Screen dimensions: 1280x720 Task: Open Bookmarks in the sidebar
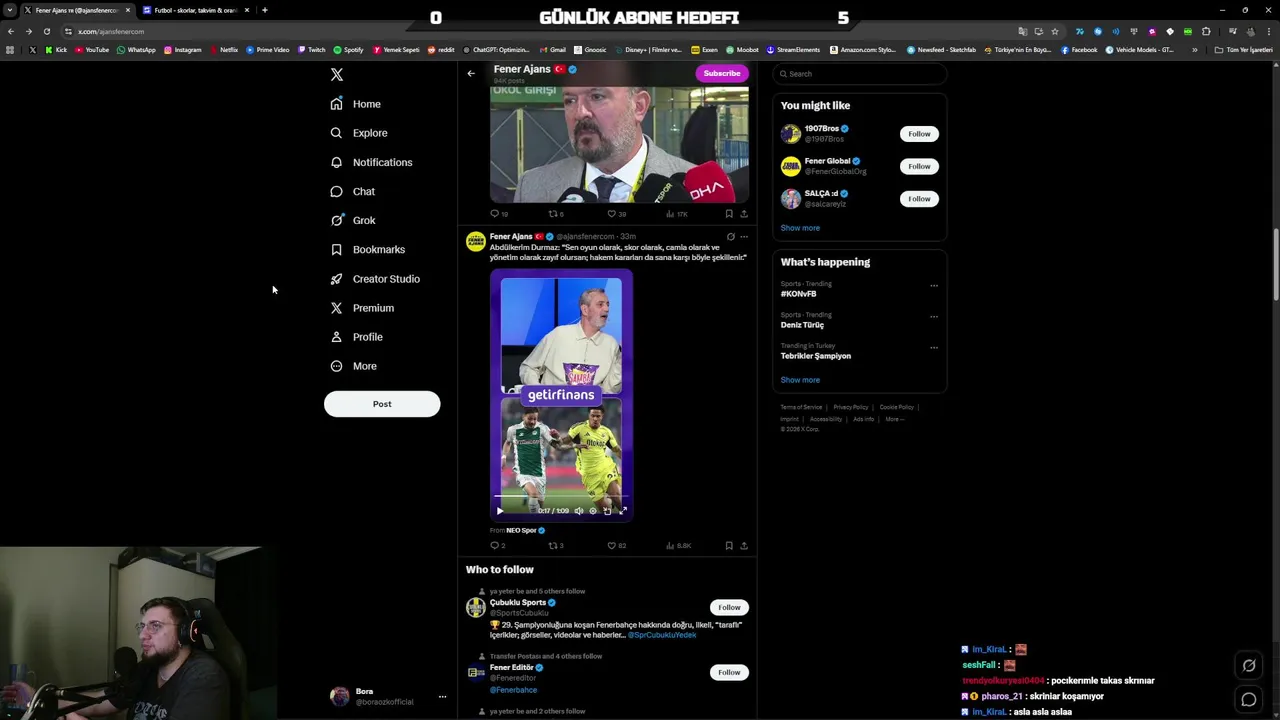[x=368, y=249]
